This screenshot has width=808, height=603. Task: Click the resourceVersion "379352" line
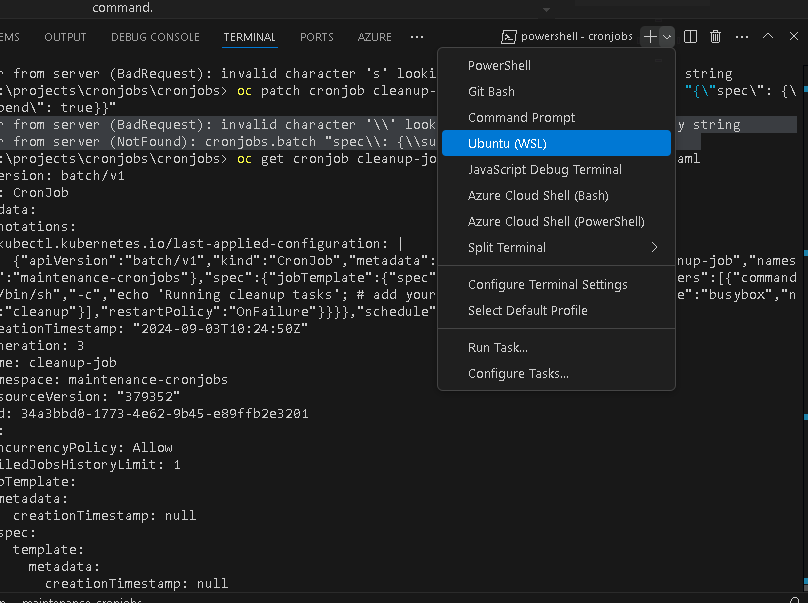coord(90,396)
